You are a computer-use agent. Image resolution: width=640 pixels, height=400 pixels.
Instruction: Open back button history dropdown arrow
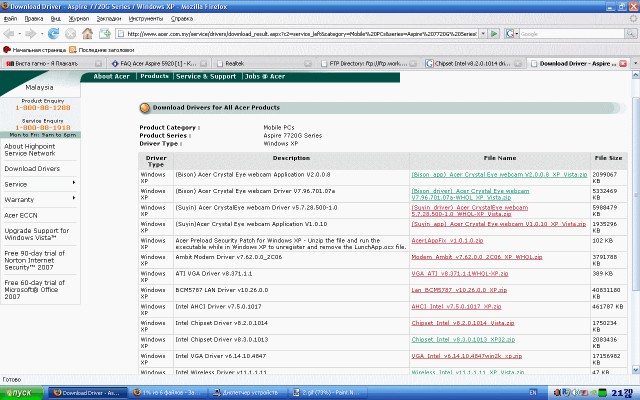coord(19,34)
